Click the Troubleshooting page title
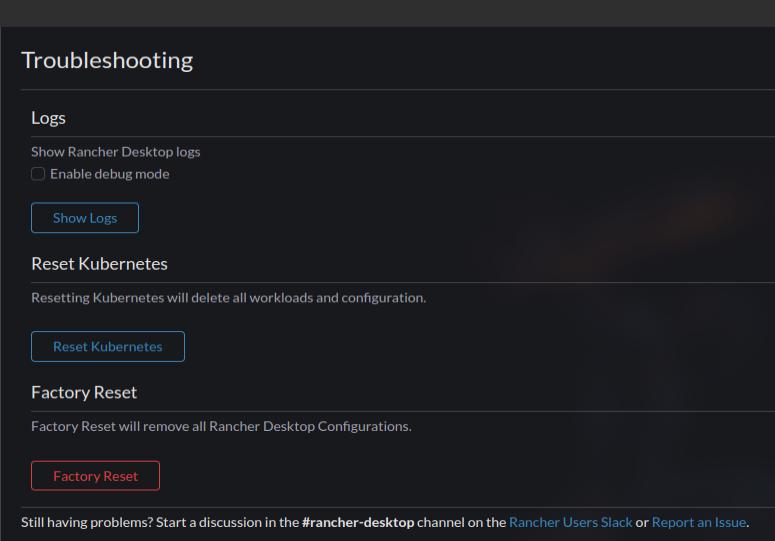The width and height of the screenshot is (775, 541). [x=107, y=60]
